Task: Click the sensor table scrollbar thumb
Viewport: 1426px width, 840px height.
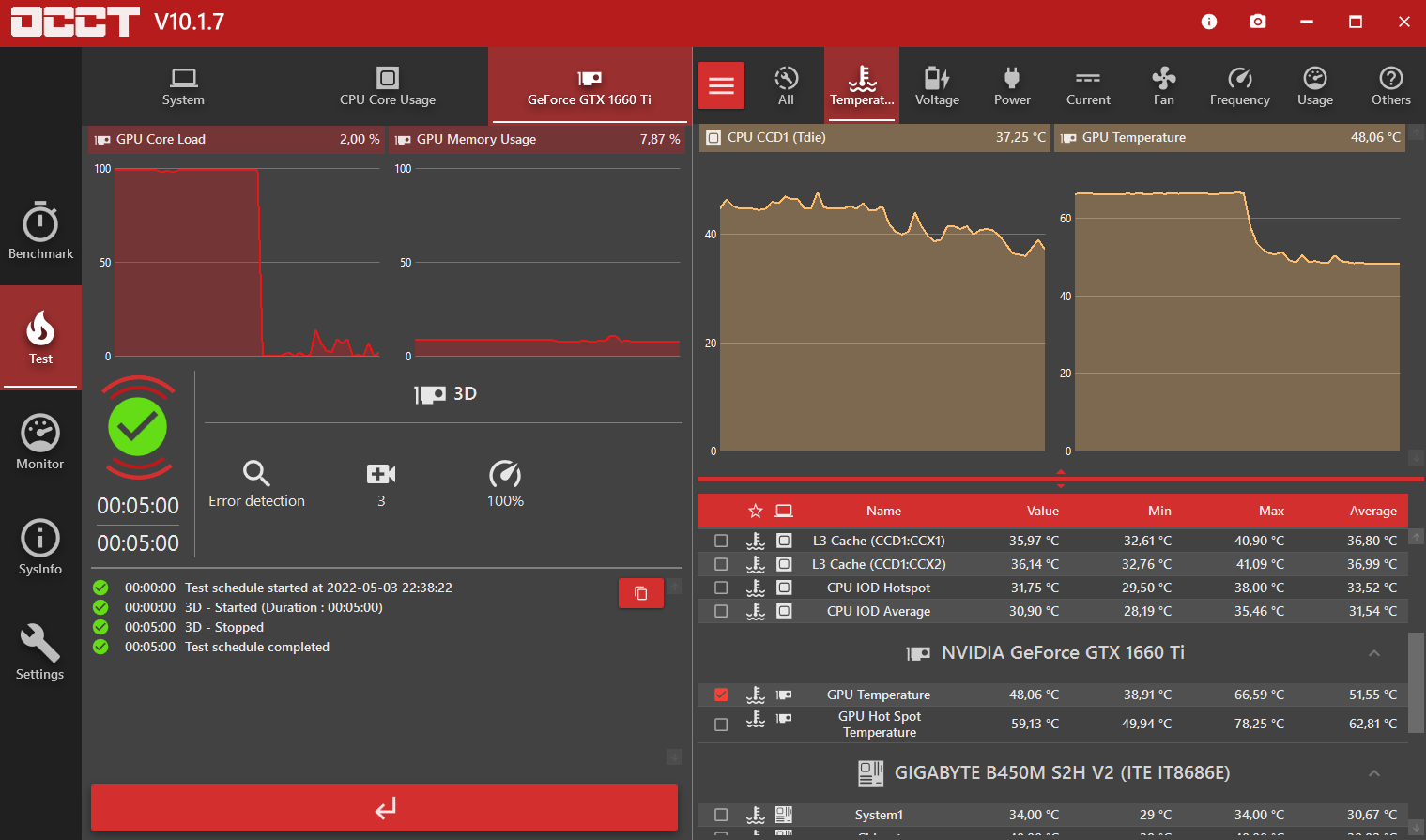Action: (x=1417, y=682)
